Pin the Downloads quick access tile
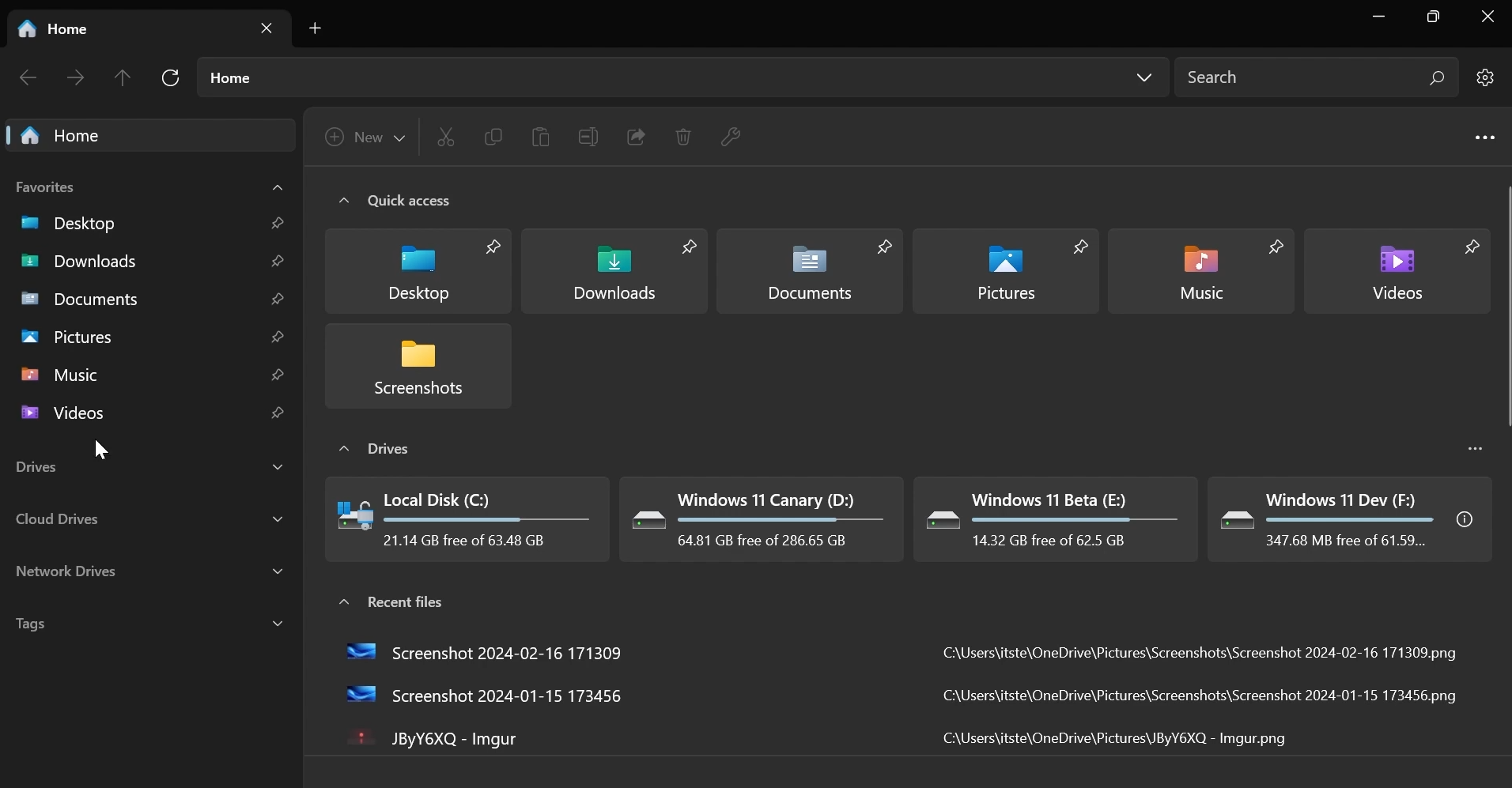 coord(688,247)
